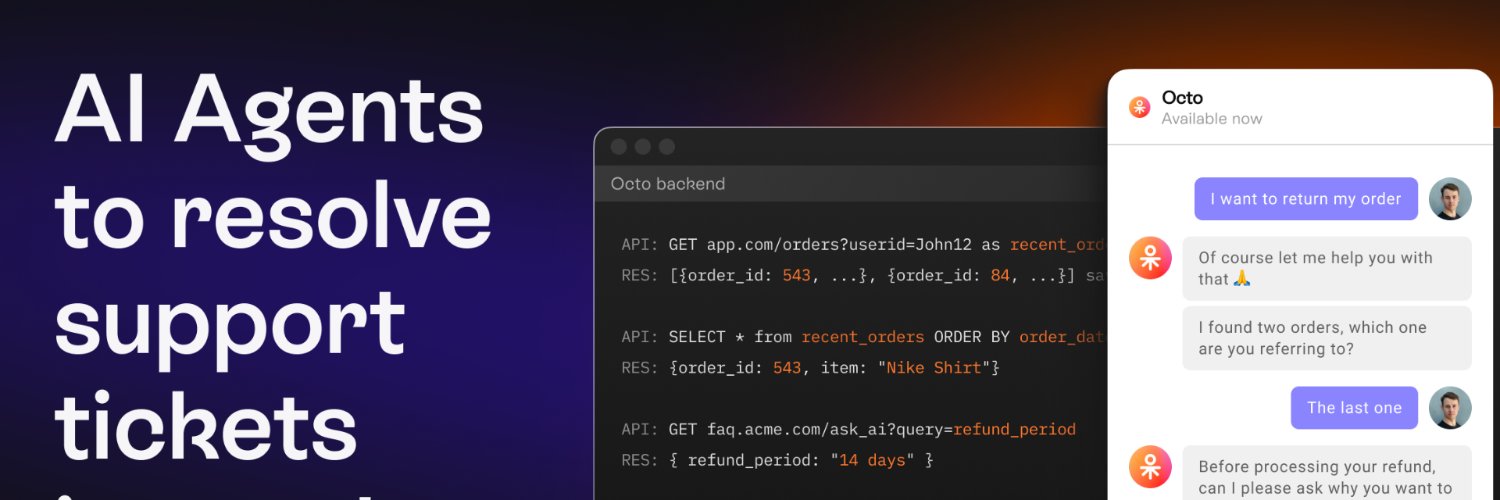Image resolution: width=1500 pixels, height=500 pixels.
Task: Open the "Before processing your refund" message
Action: click(x=1327, y=473)
